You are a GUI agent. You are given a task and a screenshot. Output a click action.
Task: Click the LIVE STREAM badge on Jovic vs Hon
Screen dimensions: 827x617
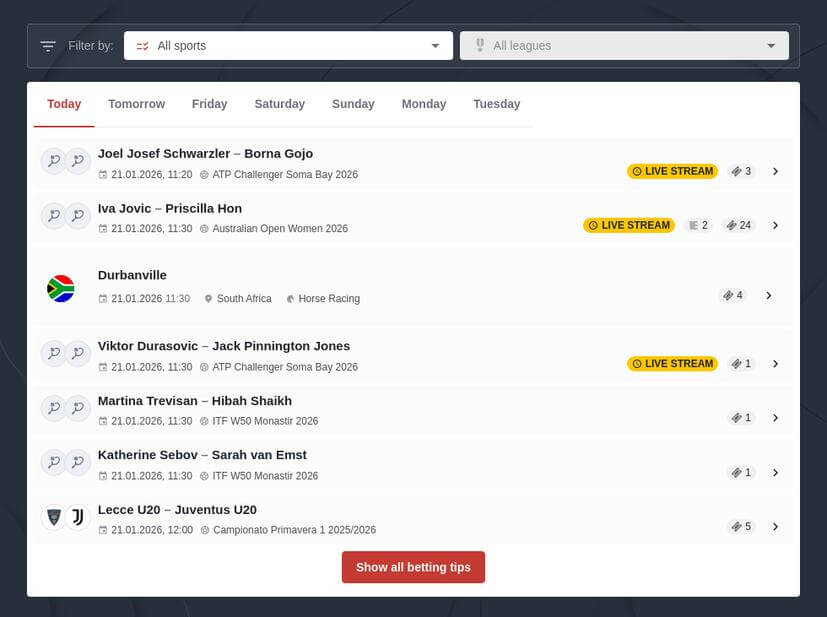[x=628, y=225]
